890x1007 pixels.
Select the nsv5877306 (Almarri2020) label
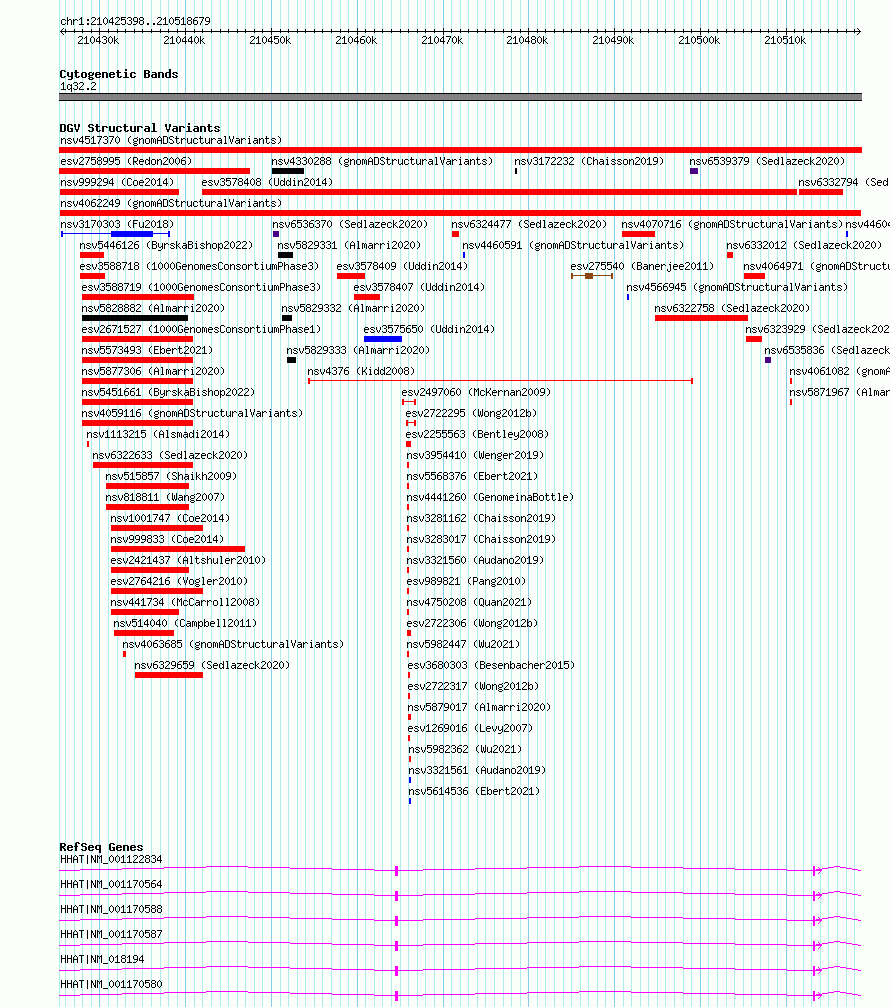click(x=153, y=371)
